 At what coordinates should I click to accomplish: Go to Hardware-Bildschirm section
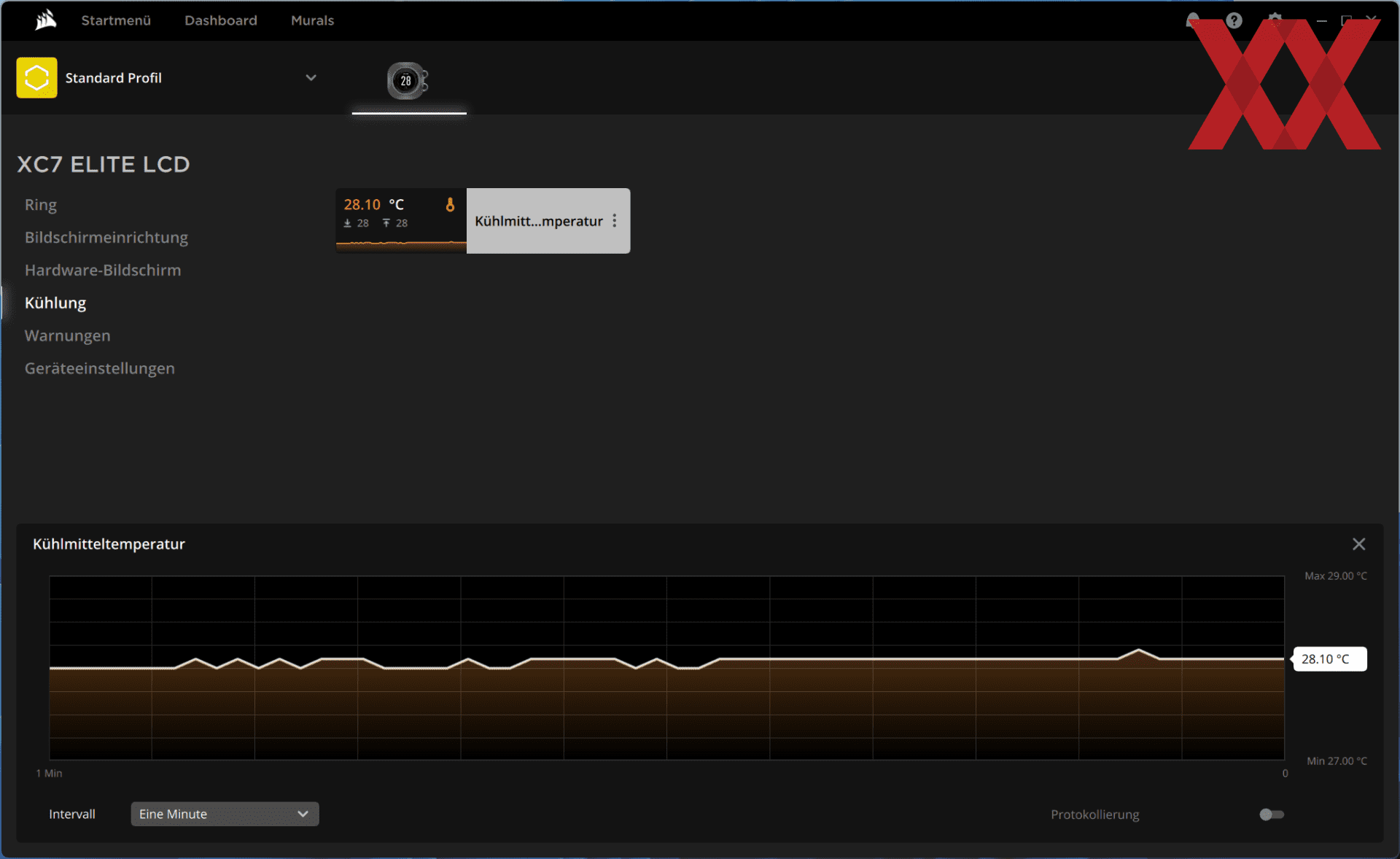(103, 271)
